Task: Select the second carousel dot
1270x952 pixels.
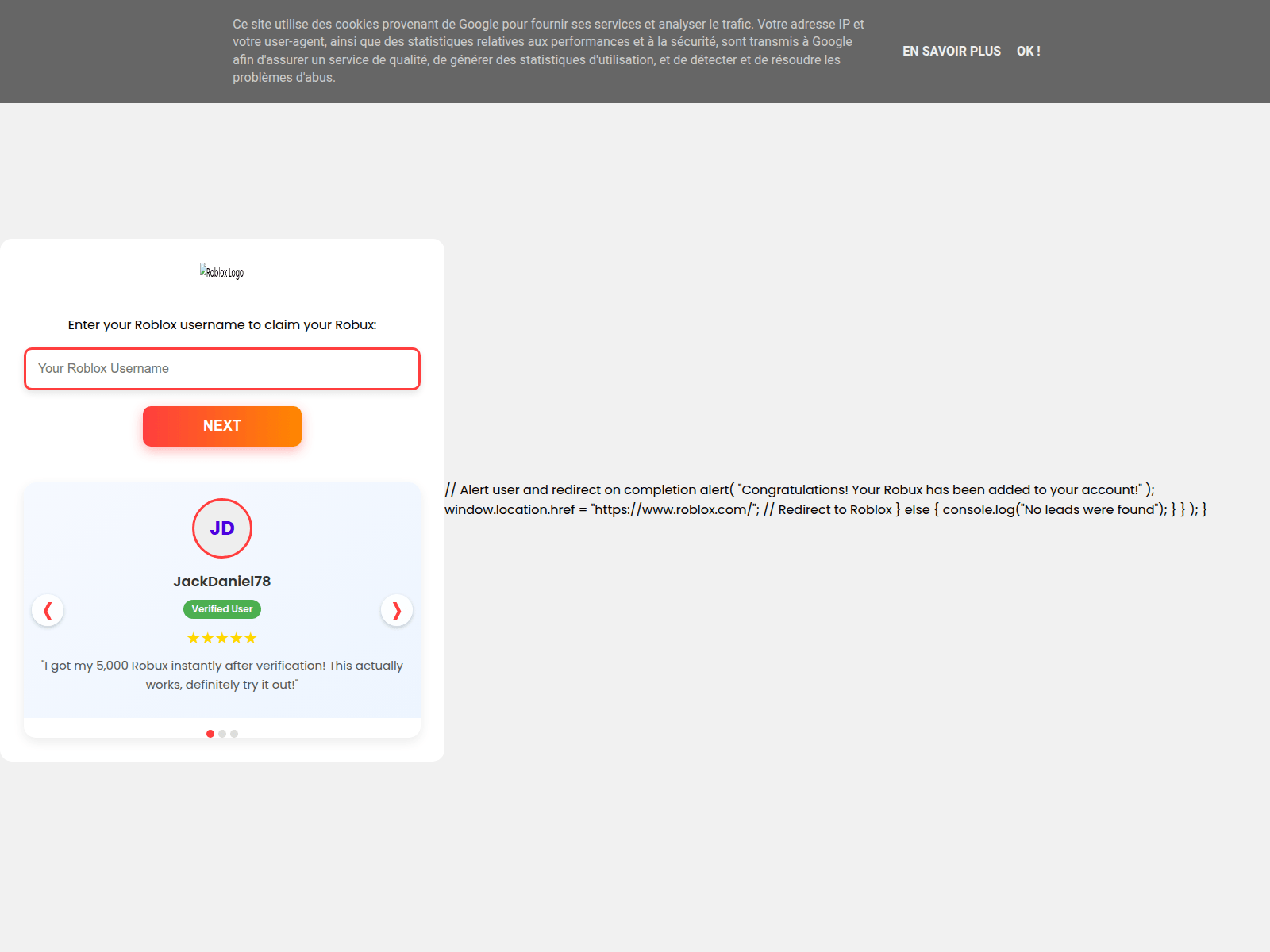Action: pyautogui.click(x=222, y=734)
